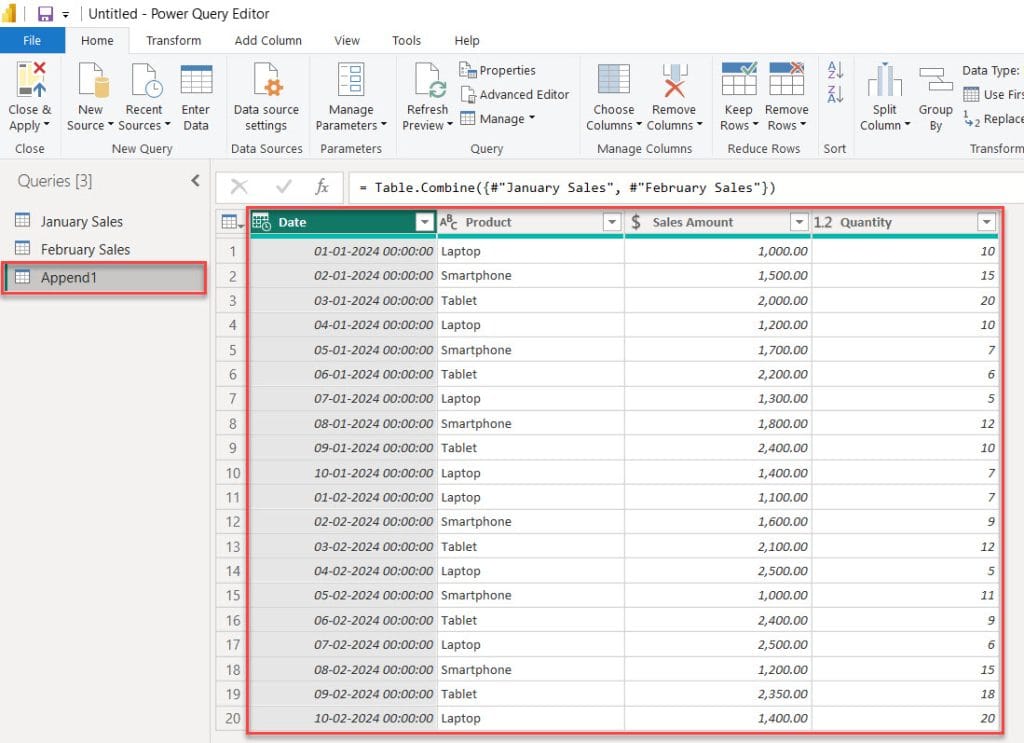Switch to the Tools tab
This screenshot has width=1024, height=743.
point(406,40)
